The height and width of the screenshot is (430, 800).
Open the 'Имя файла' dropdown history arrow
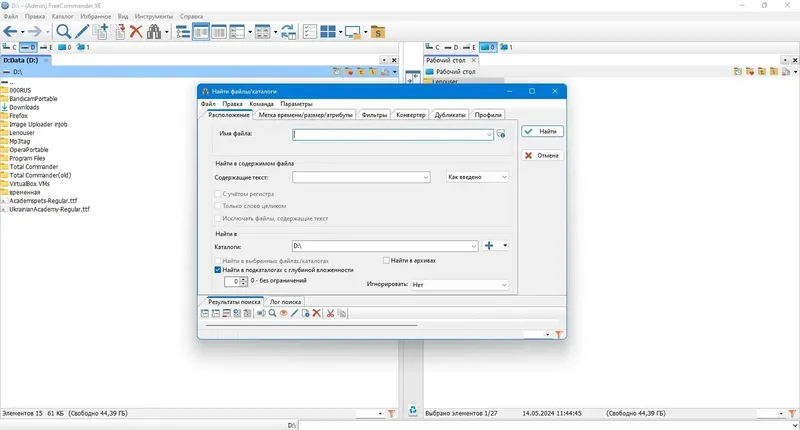coord(489,135)
